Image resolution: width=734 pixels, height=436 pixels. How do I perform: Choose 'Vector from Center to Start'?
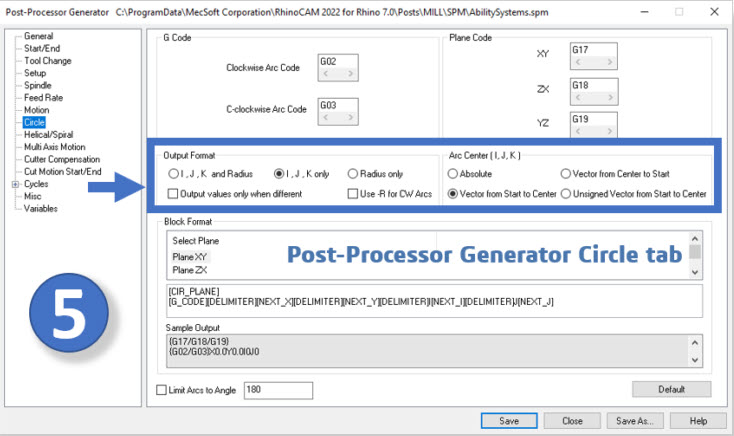[x=567, y=174]
